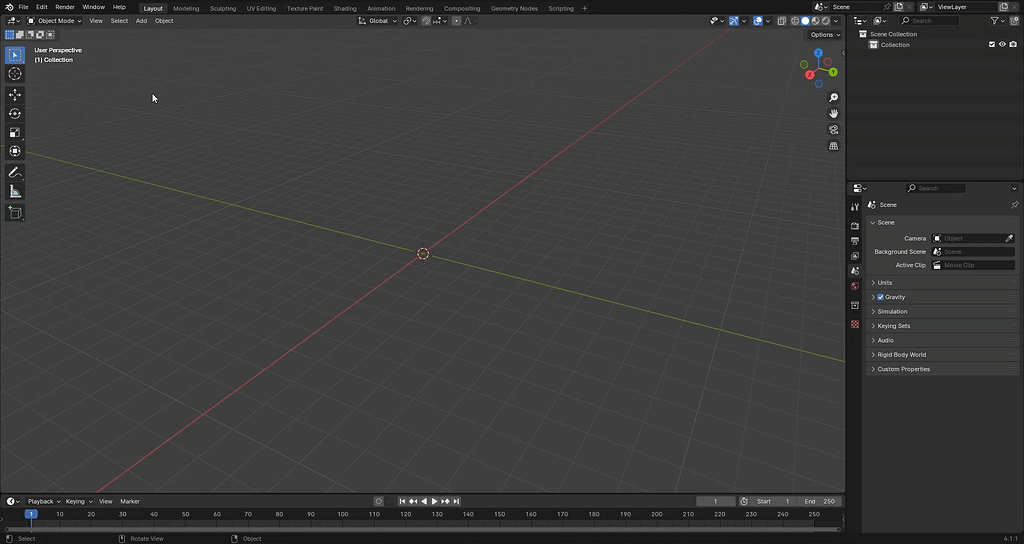Image resolution: width=1024 pixels, height=544 pixels.
Task: Switch to Material Preview shading
Action: click(x=815, y=21)
